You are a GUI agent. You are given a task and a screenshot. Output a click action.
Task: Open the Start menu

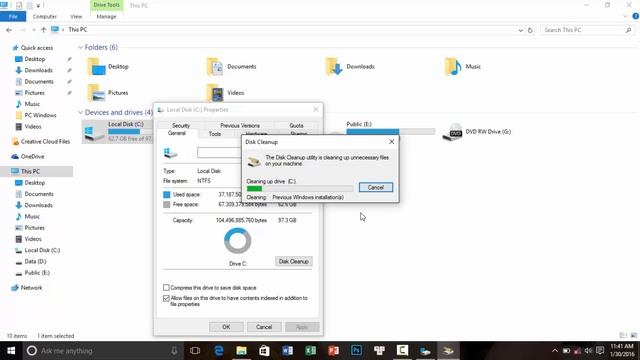click(x=11, y=351)
